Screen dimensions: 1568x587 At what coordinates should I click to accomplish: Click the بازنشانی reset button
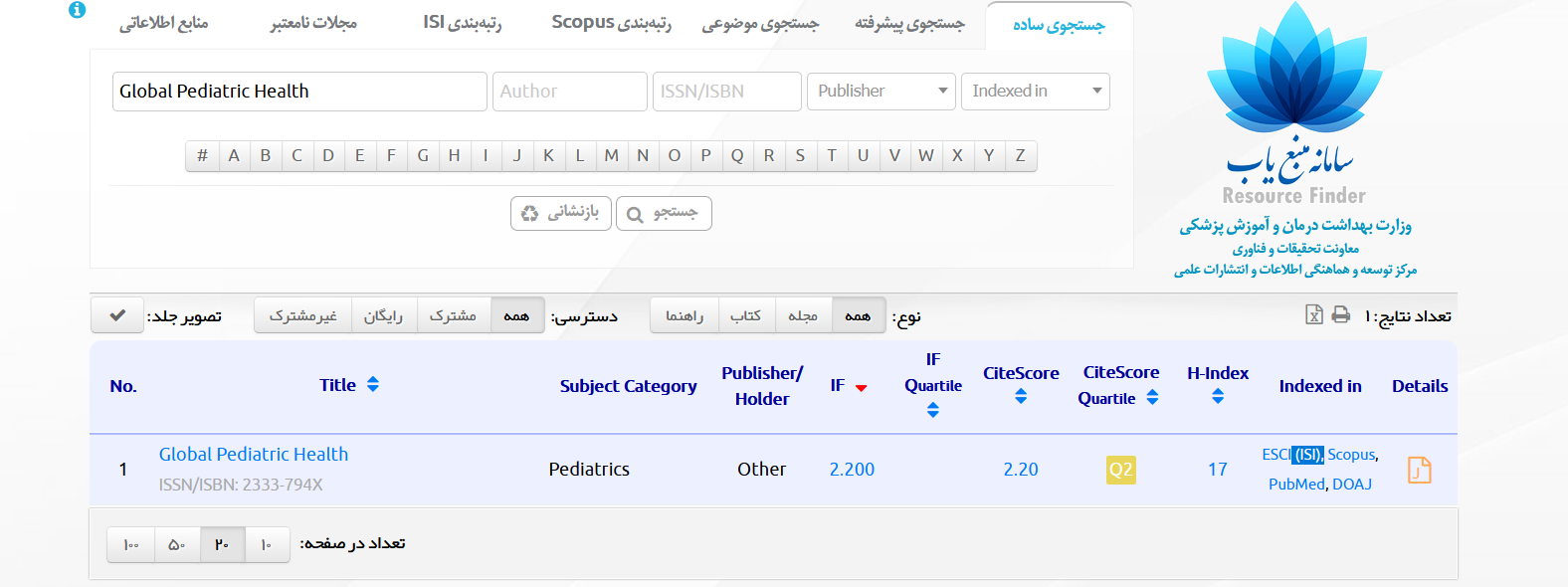click(560, 213)
